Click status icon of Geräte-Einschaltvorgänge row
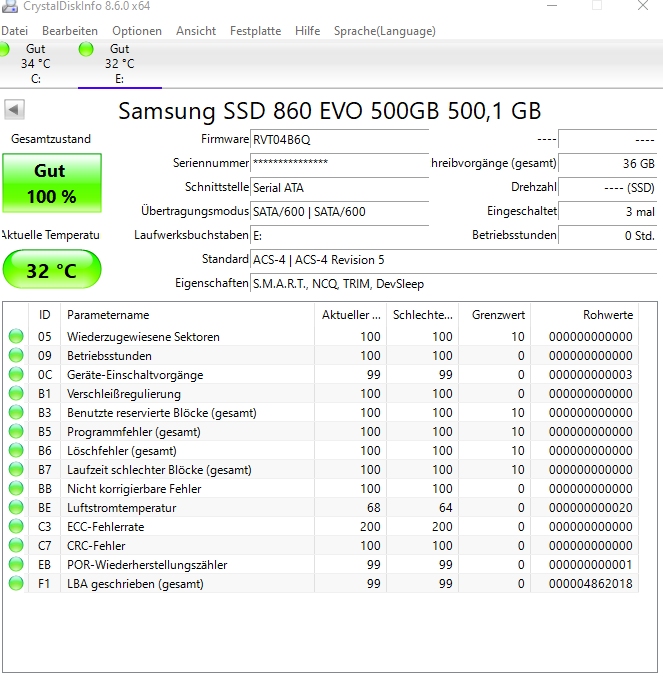This screenshot has height=680, width=663. 16,375
